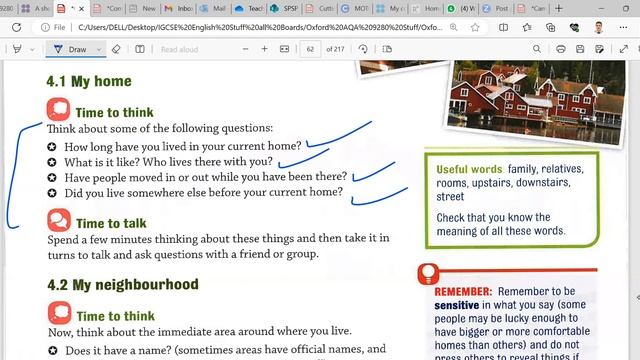Enter full screen via expand arrows
The height and width of the screenshot is (360, 640).
tap(624, 49)
